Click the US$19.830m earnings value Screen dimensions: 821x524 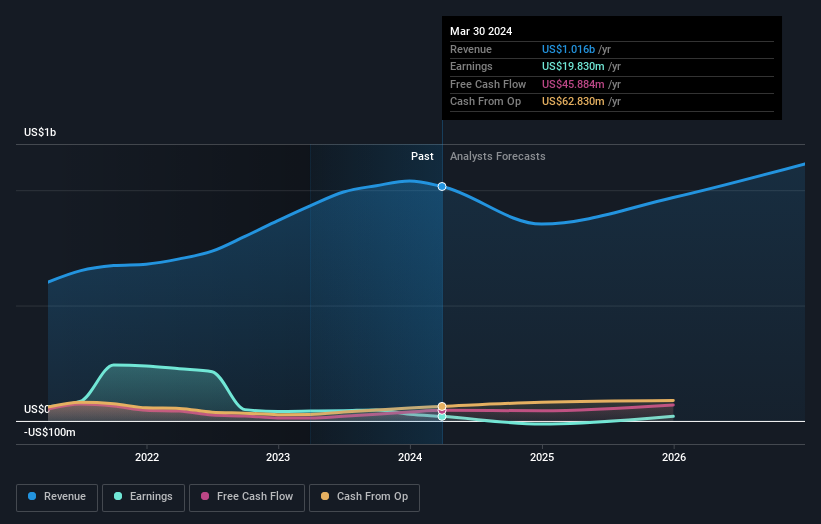click(x=573, y=66)
